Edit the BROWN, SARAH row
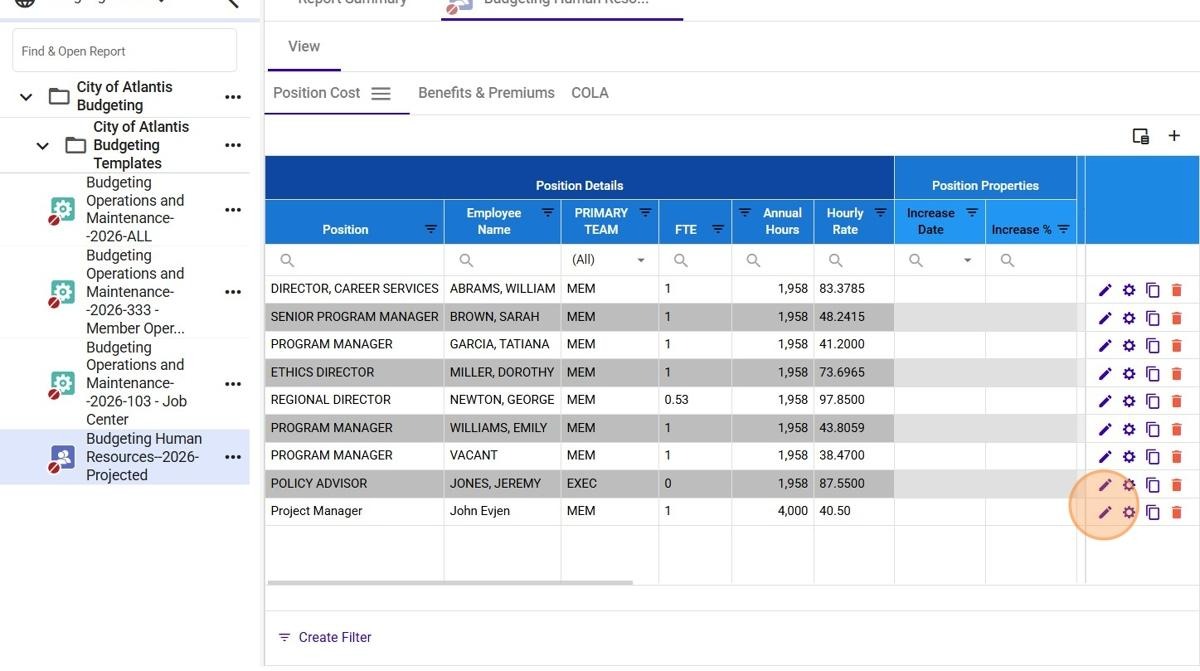The width and height of the screenshot is (1200, 671). (1105, 318)
